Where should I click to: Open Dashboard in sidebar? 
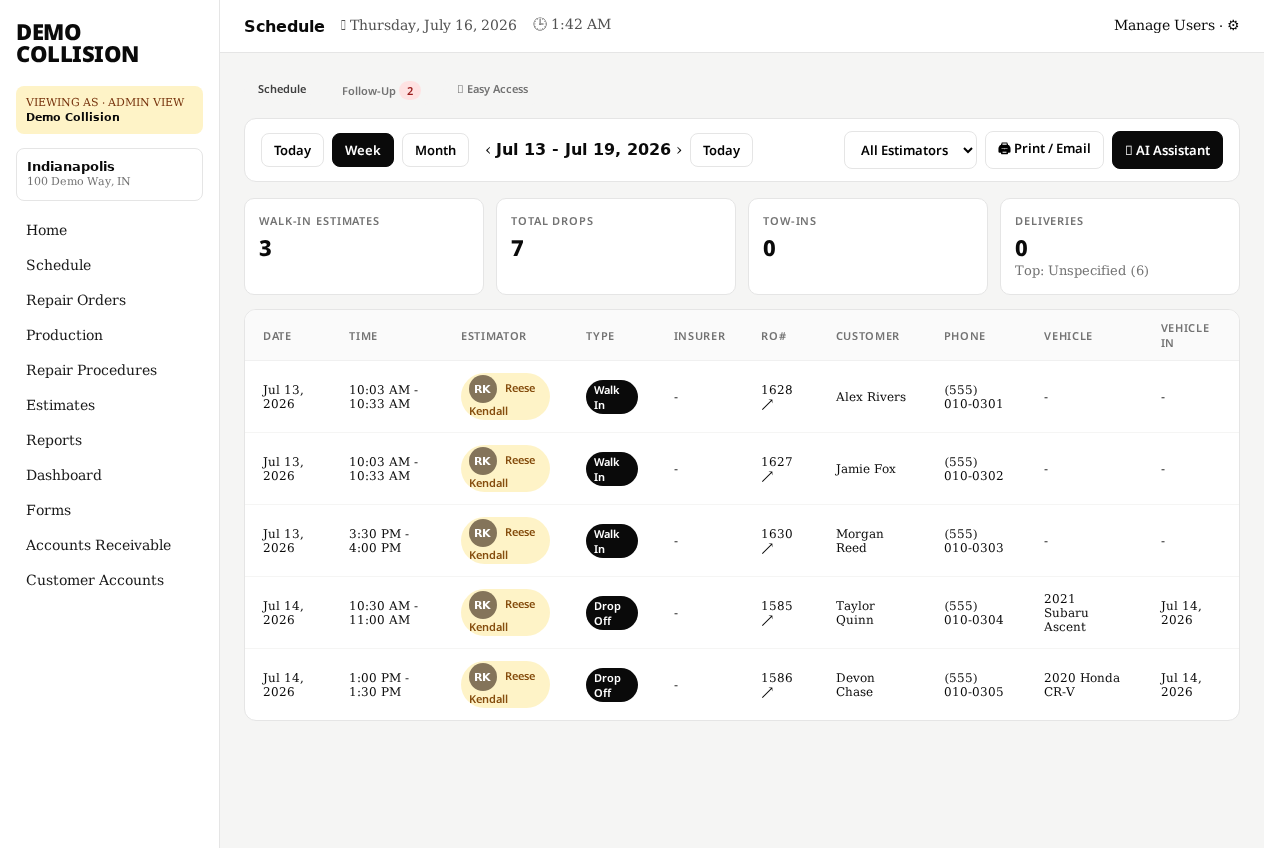click(109, 475)
